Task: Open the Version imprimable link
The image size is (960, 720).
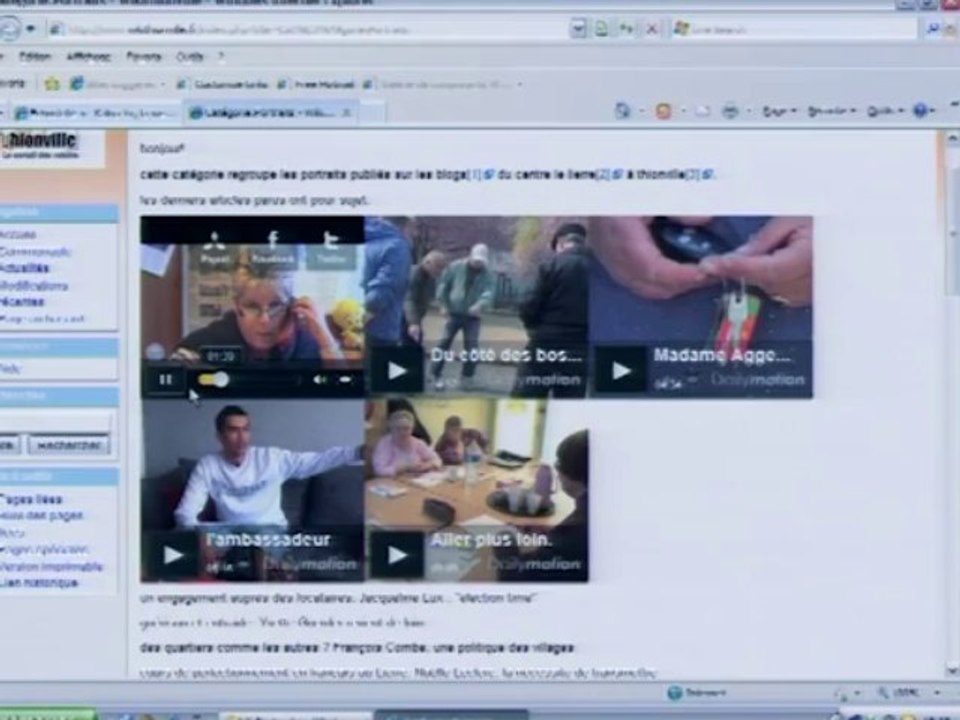Action: (x=51, y=567)
